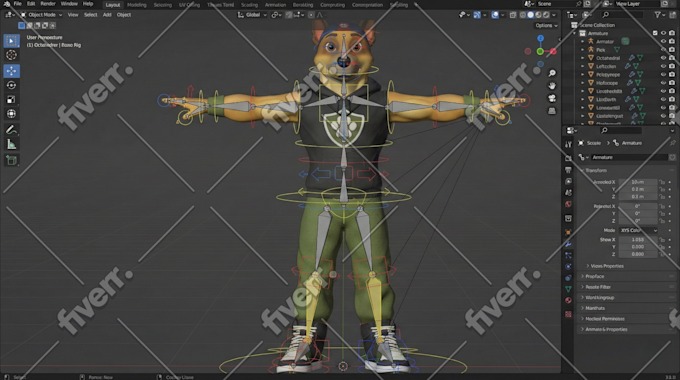Hide the Leftcolen object with eye icon
This screenshot has width=680, height=380.
[x=664, y=66]
